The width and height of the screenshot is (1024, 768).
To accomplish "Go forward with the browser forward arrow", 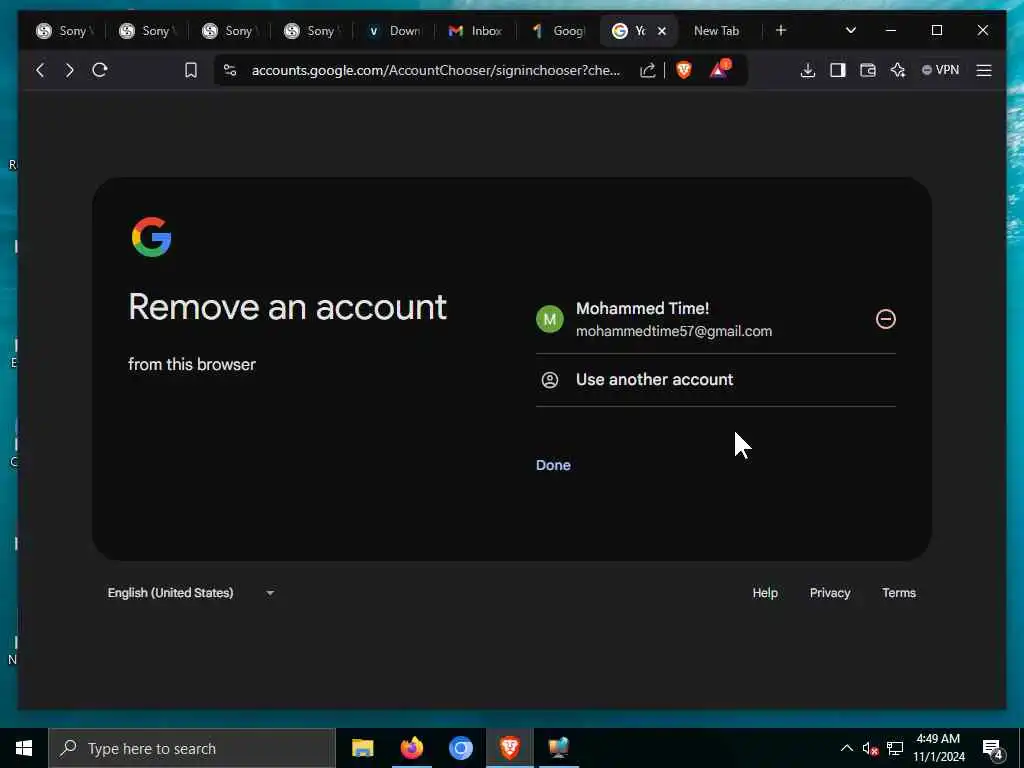I will [x=70, y=70].
